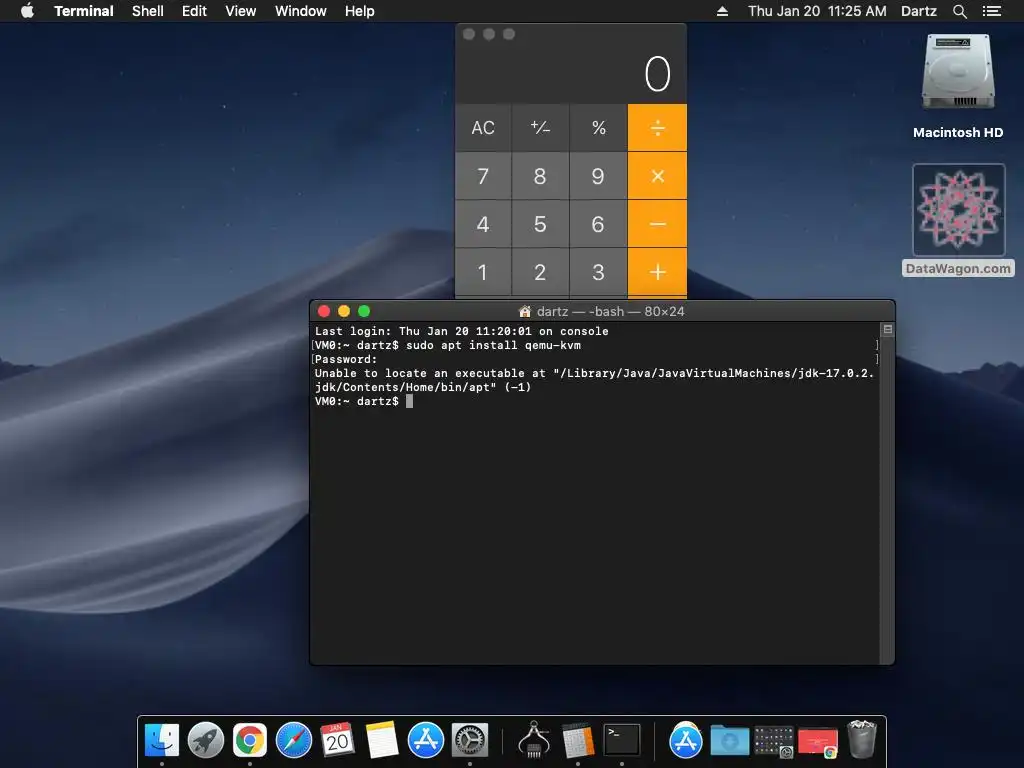Image resolution: width=1024 pixels, height=768 pixels.
Task: Click the divide key on Calculator
Action: [658, 128]
